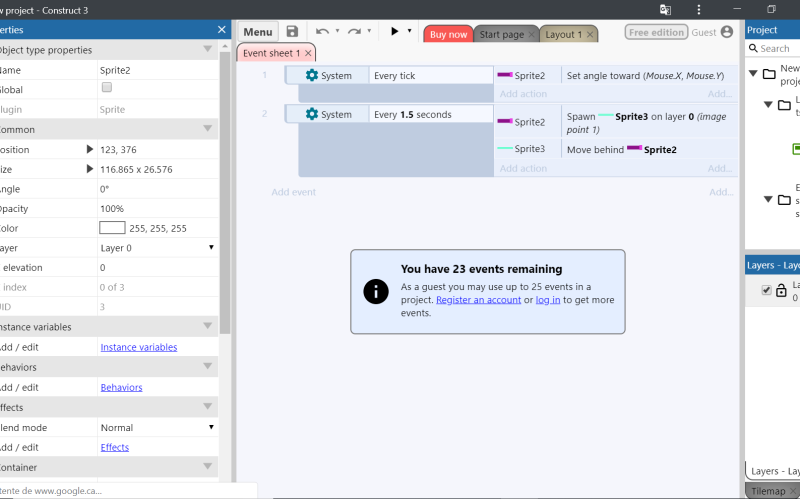Toggle layer visibility checkbox in Layers panel
The image size is (800, 499).
click(x=767, y=290)
